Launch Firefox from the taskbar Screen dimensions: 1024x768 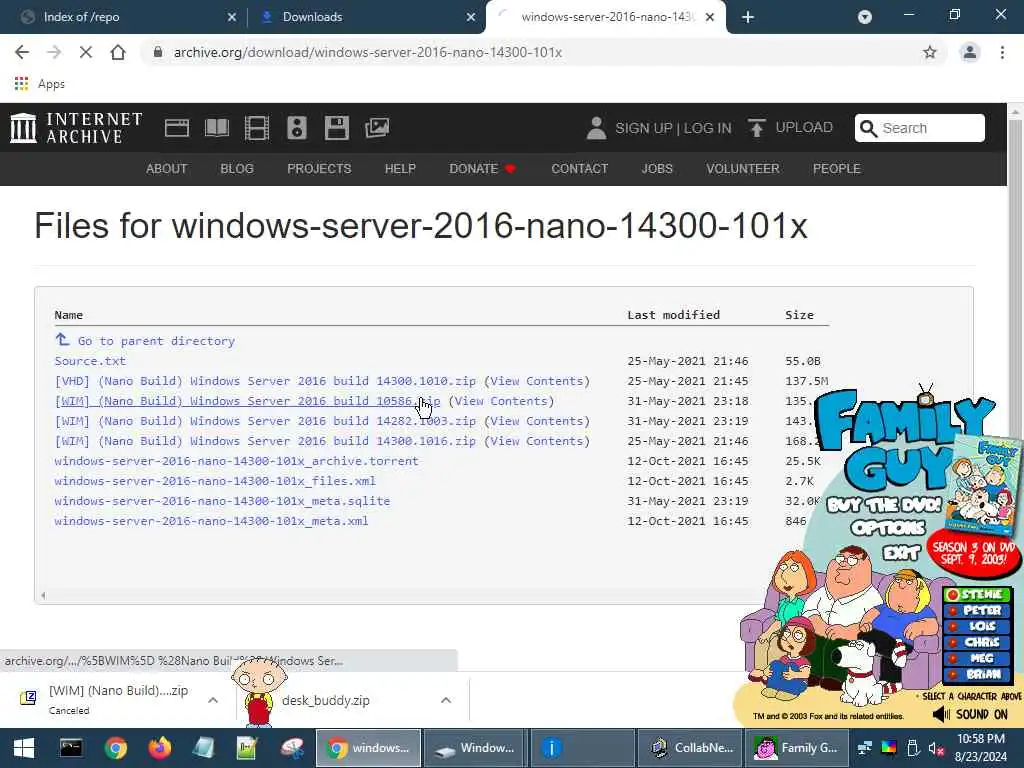coord(159,748)
